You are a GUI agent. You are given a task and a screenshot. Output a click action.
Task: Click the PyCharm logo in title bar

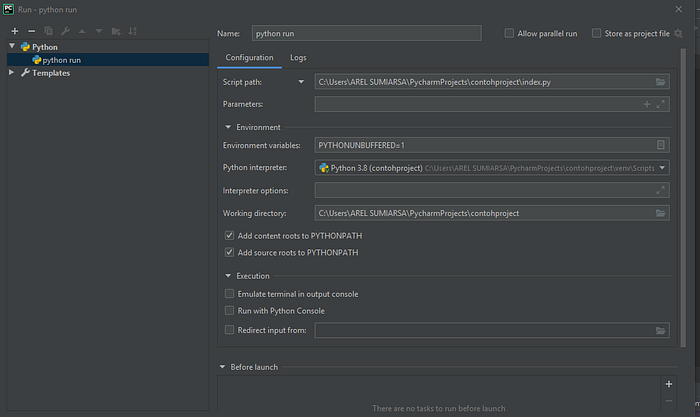pyautogui.click(x=8, y=9)
